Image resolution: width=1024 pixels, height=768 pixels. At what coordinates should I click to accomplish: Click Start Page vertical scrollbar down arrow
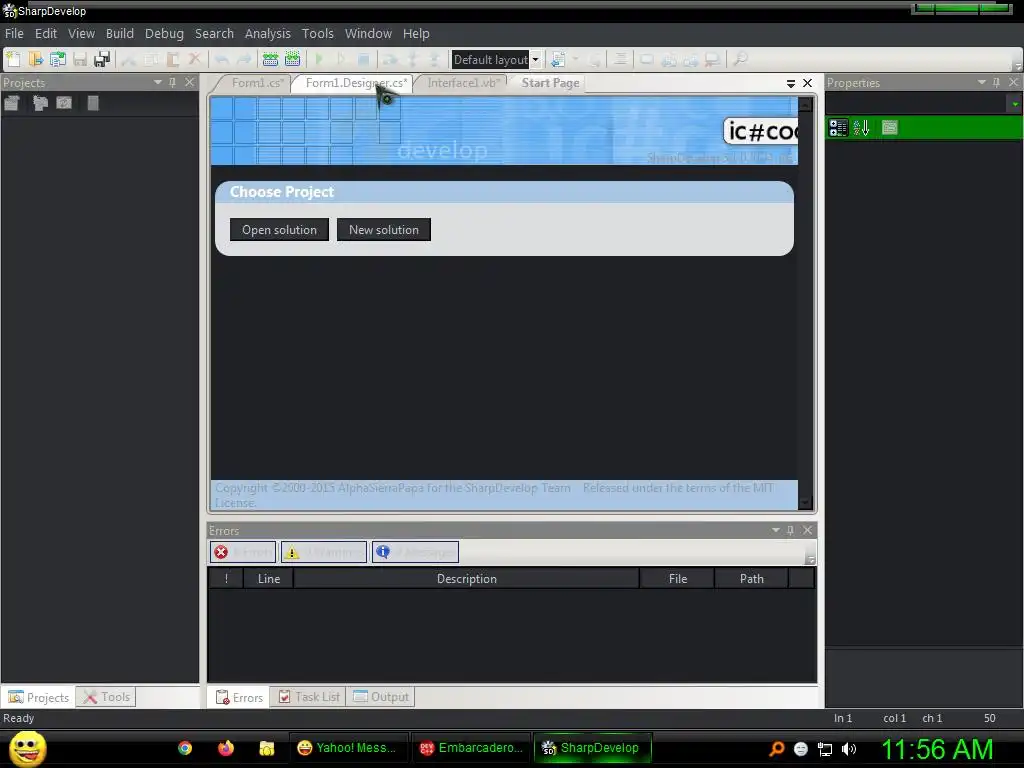click(x=806, y=502)
